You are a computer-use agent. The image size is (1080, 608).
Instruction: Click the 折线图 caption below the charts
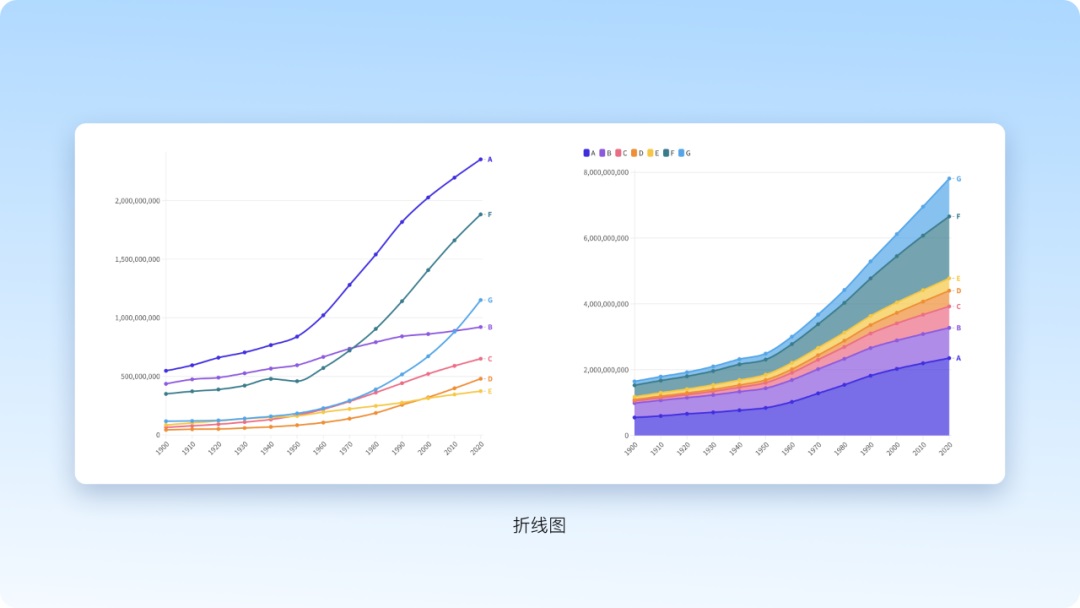(540, 525)
